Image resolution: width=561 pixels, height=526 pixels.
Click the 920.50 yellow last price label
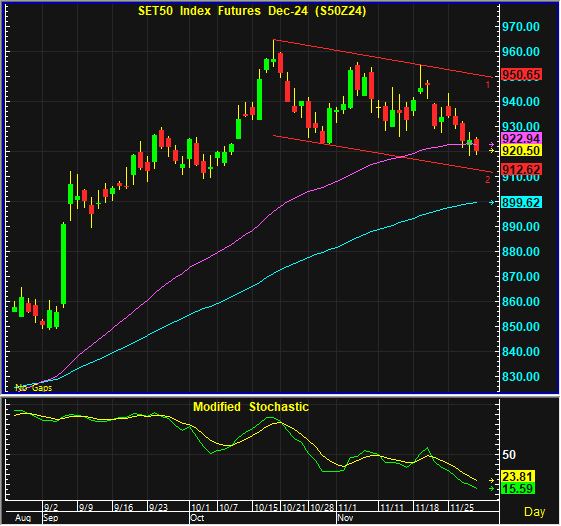(x=521, y=151)
